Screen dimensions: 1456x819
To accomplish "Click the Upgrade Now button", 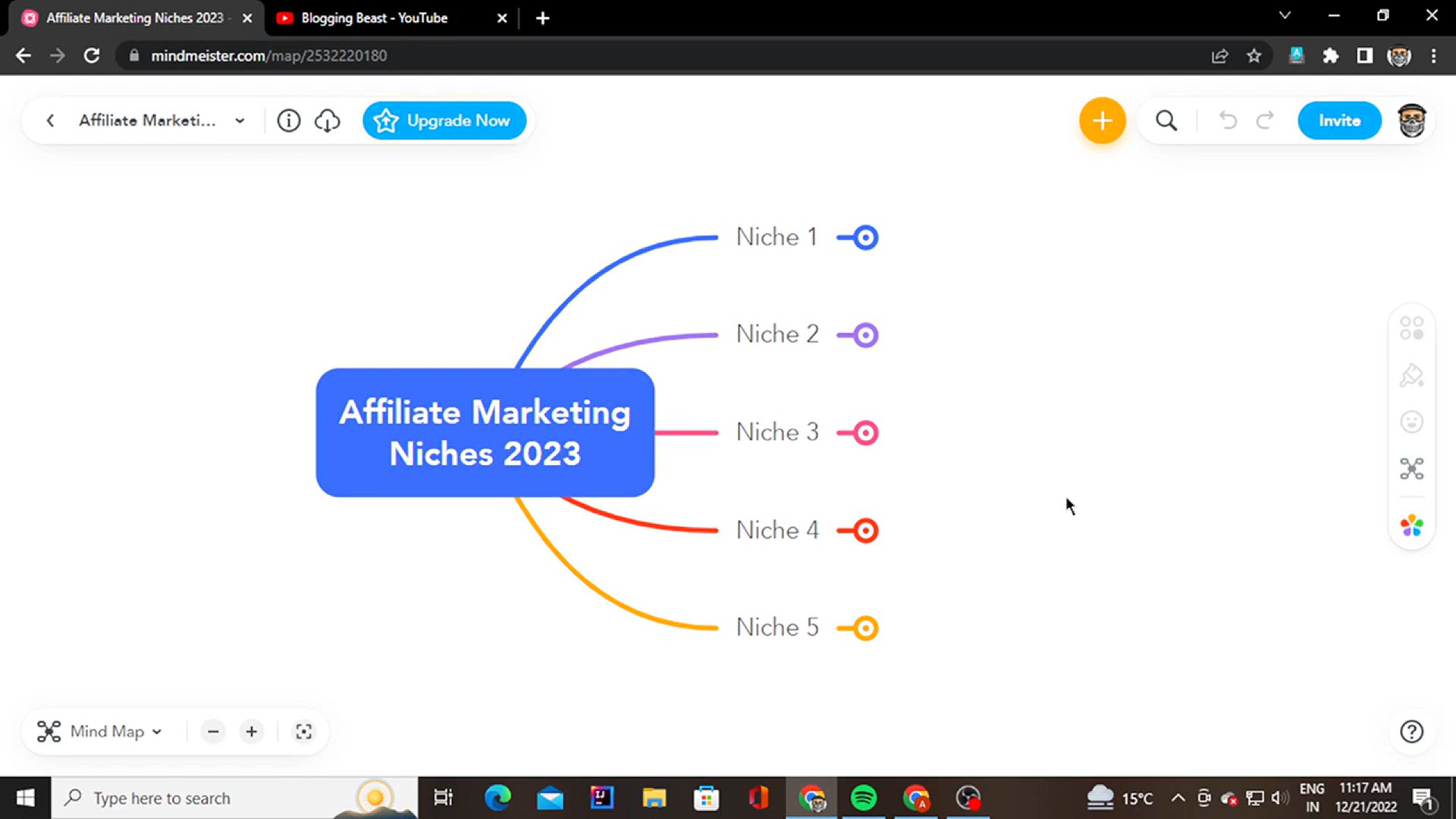I will 444,121.
